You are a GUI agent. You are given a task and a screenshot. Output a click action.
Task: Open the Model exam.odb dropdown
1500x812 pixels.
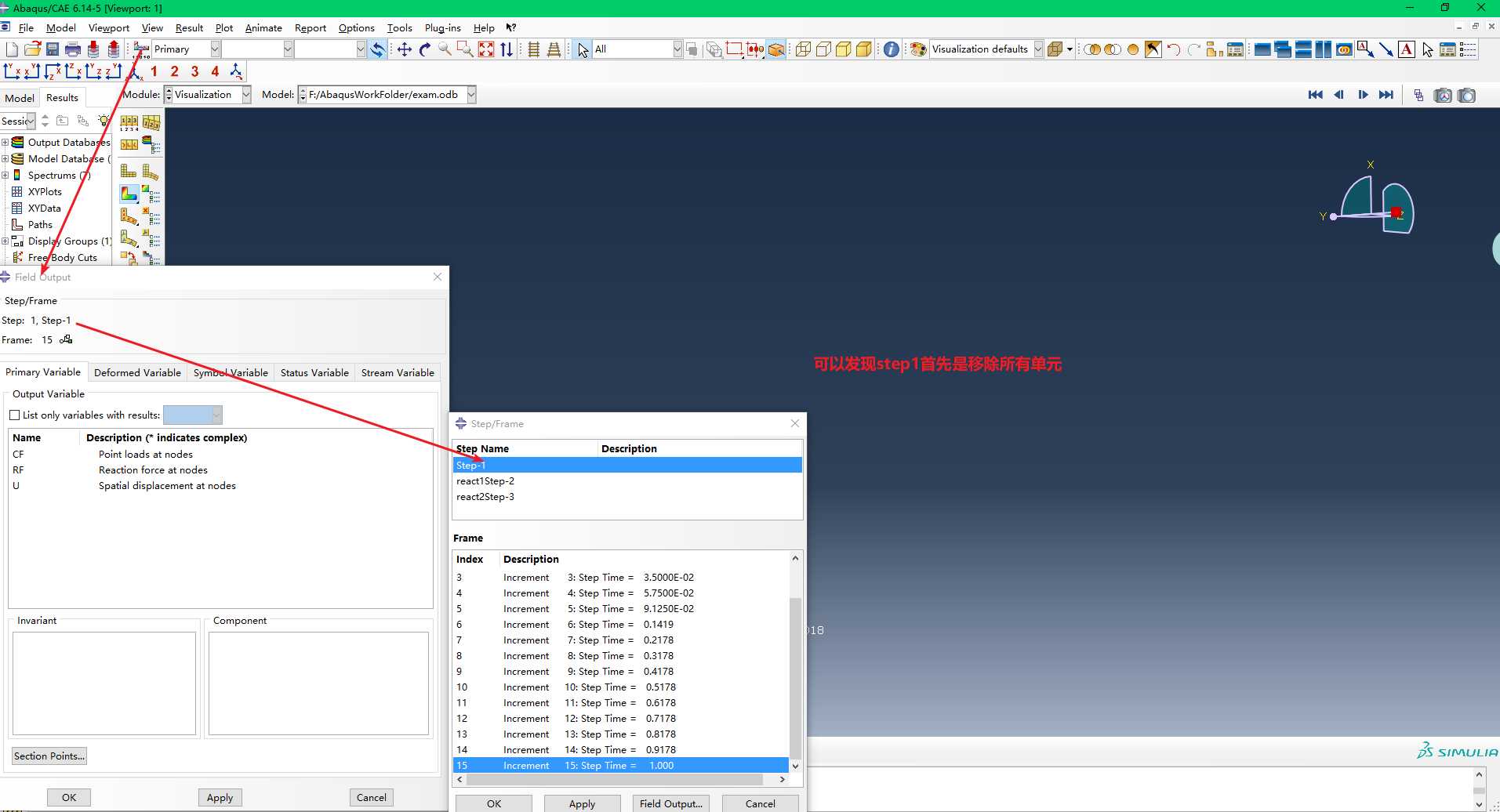pos(471,95)
